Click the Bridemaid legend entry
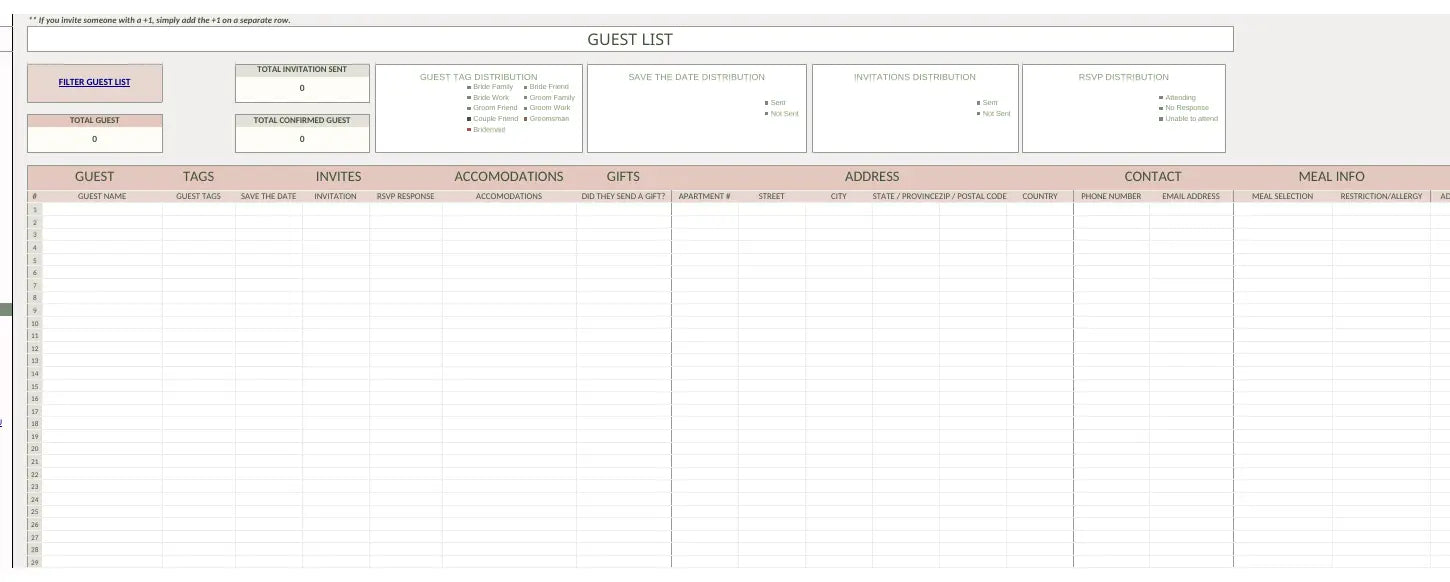This screenshot has height=582, width=1450. (x=486, y=130)
